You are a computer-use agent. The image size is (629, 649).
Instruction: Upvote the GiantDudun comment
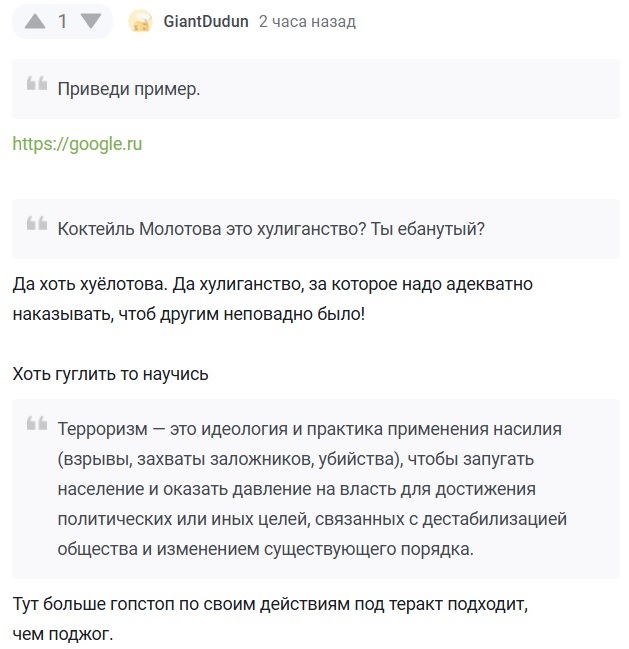(x=34, y=21)
